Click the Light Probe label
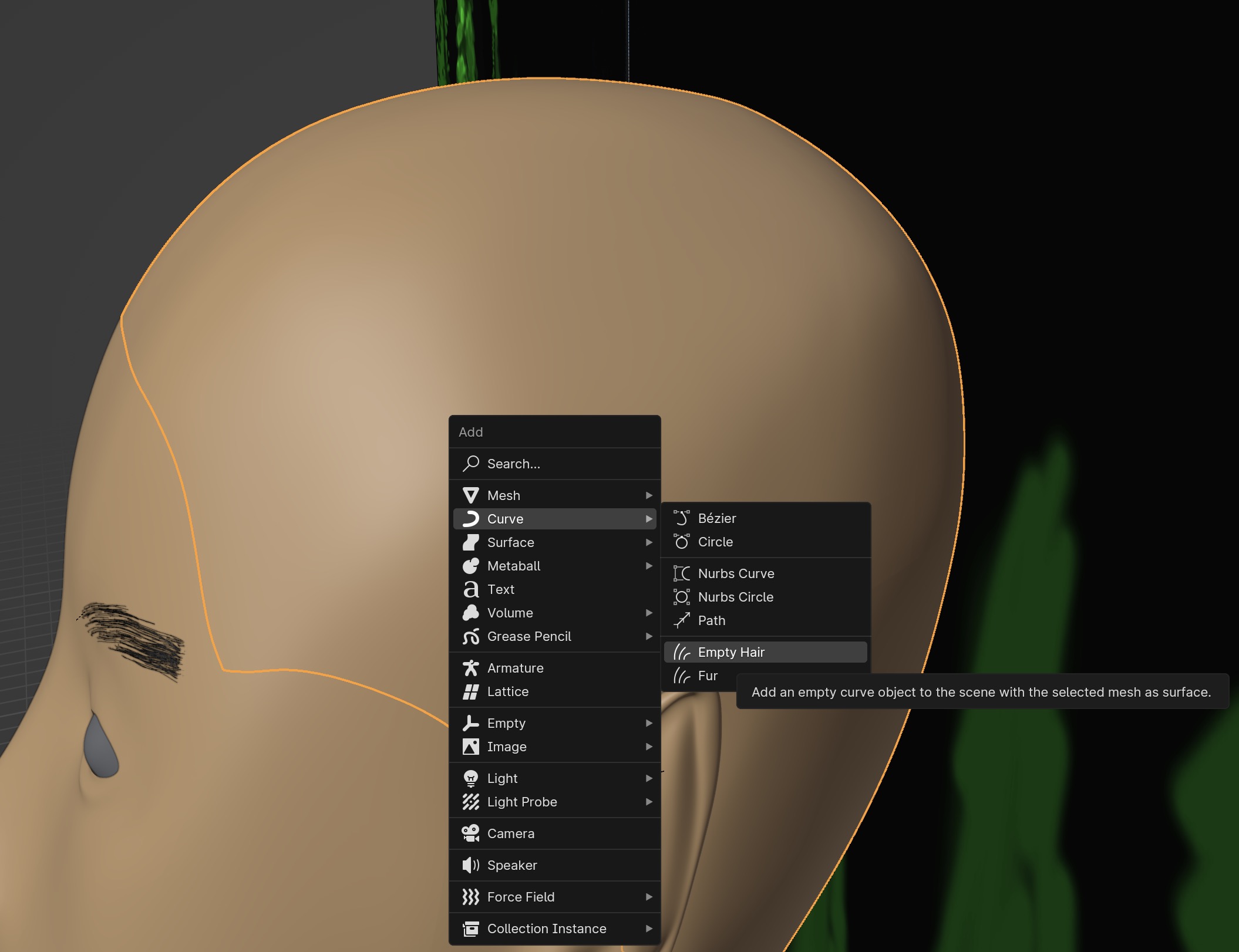Screen dimensions: 1239x952 [522, 802]
